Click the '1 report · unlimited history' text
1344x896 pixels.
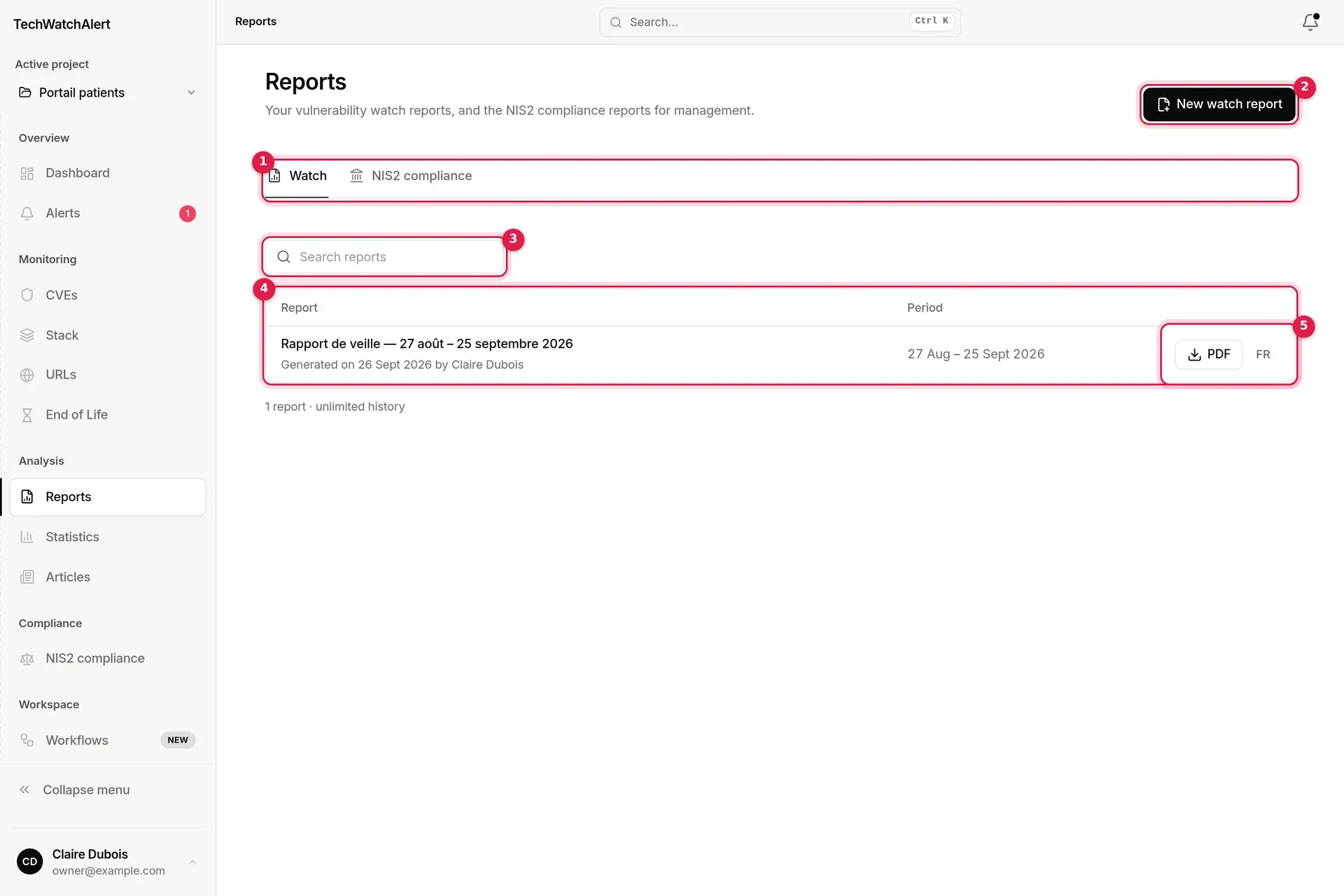335,407
